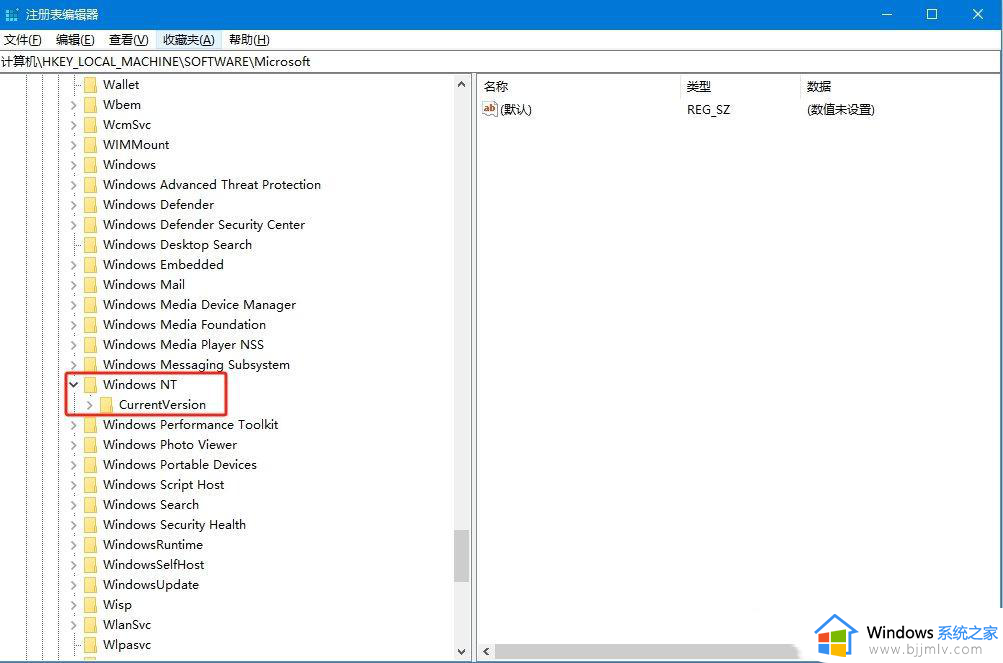The width and height of the screenshot is (1003, 663).
Task: Click the Windows Defender folder icon
Action: (x=90, y=204)
